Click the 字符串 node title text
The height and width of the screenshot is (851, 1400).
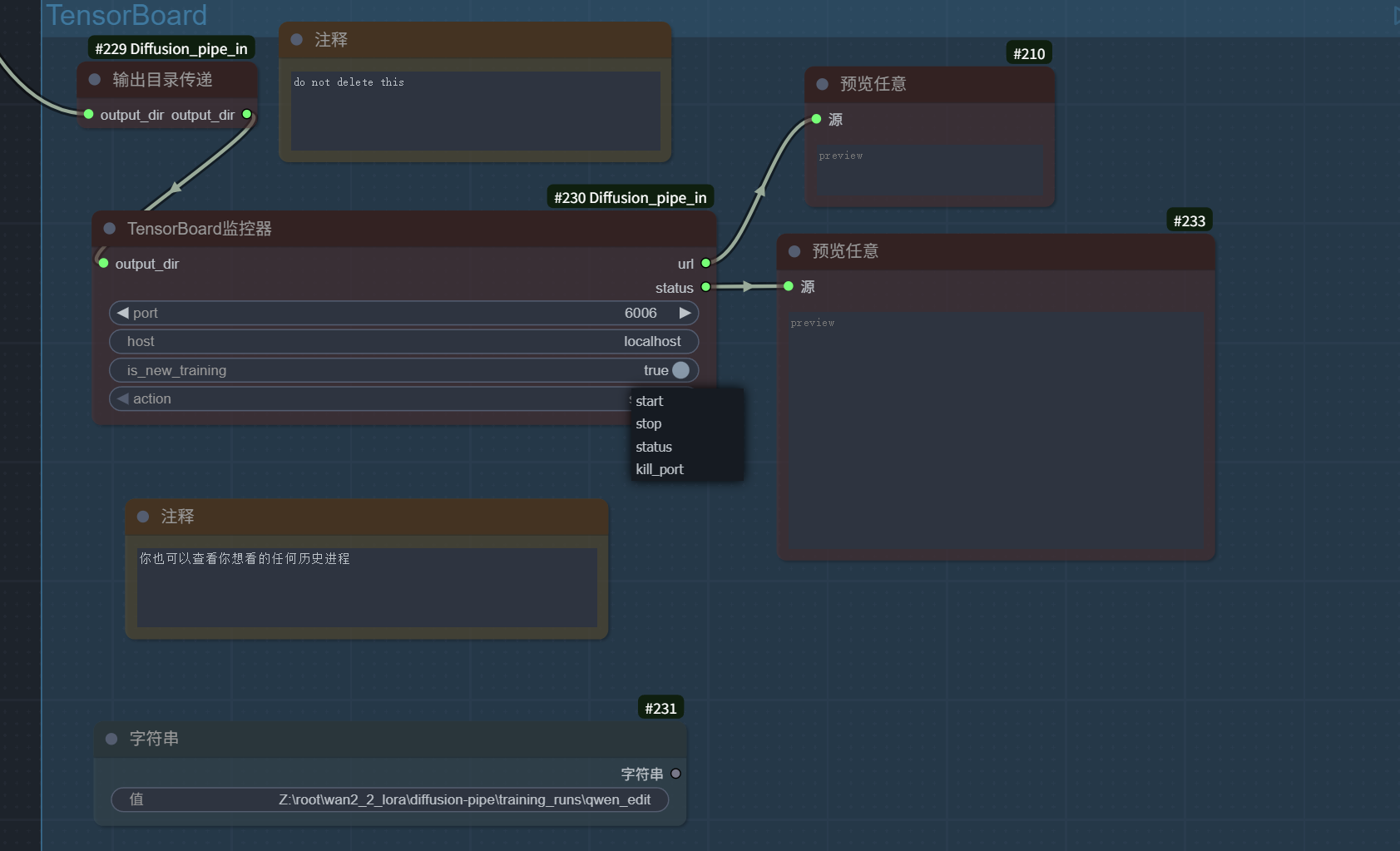155,739
